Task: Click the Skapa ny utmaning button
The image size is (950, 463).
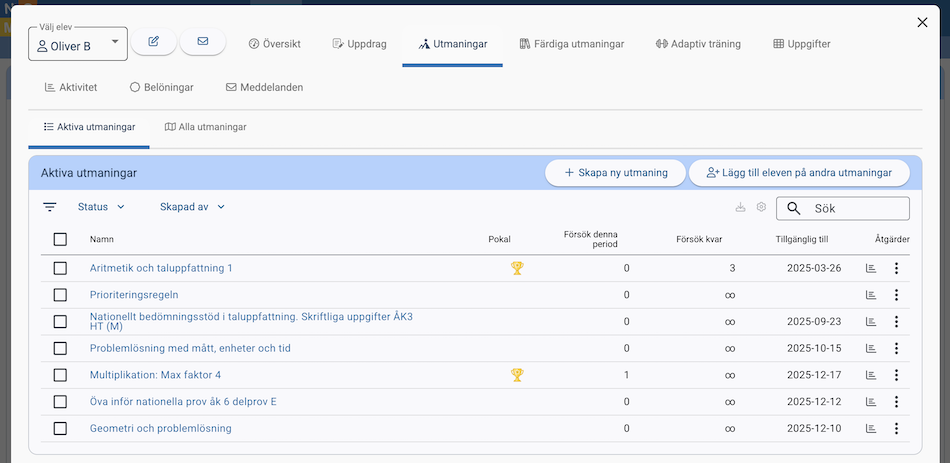Action: (615, 173)
